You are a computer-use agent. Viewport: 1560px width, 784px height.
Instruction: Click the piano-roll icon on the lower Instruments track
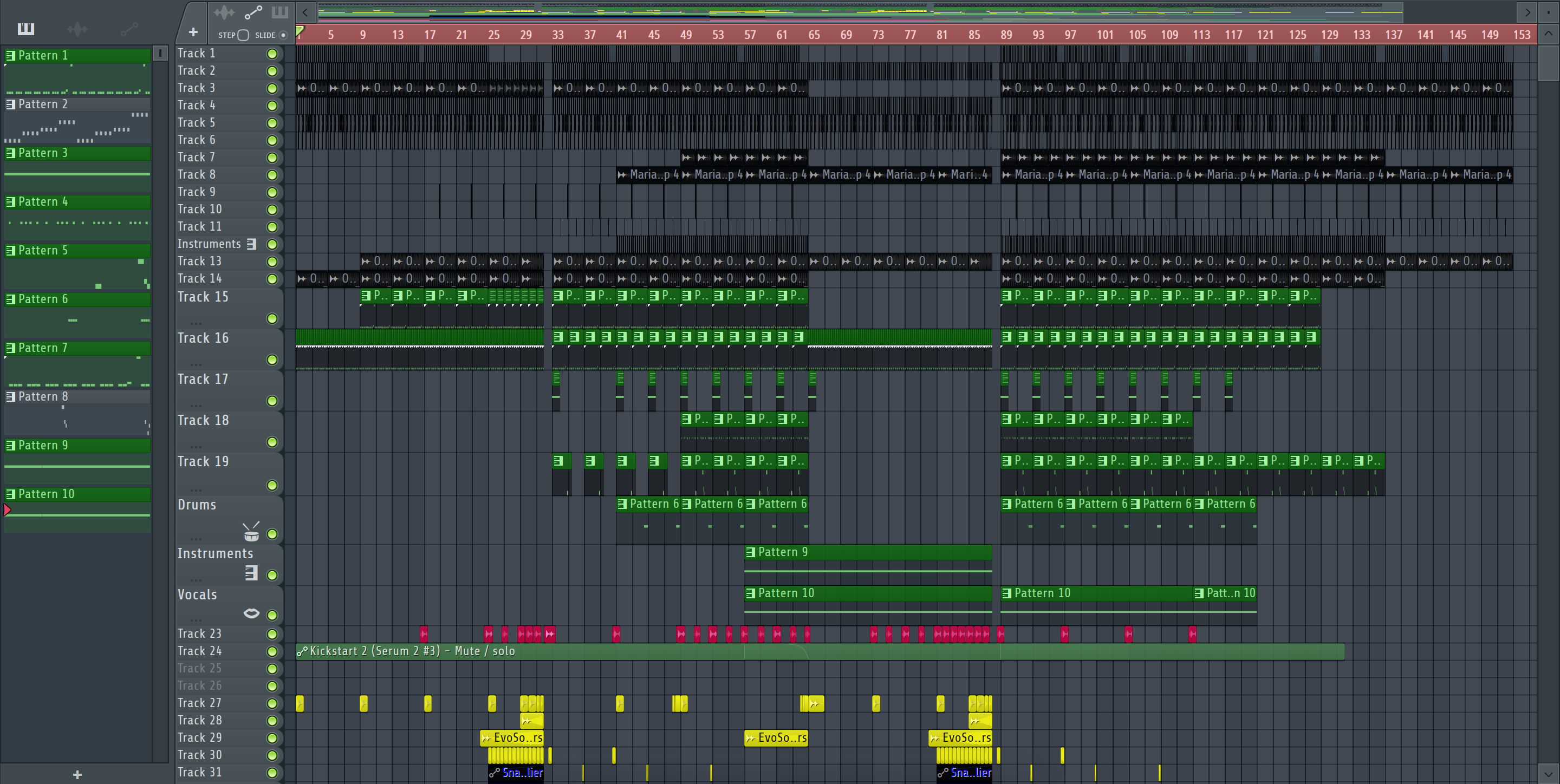(x=251, y=573)
